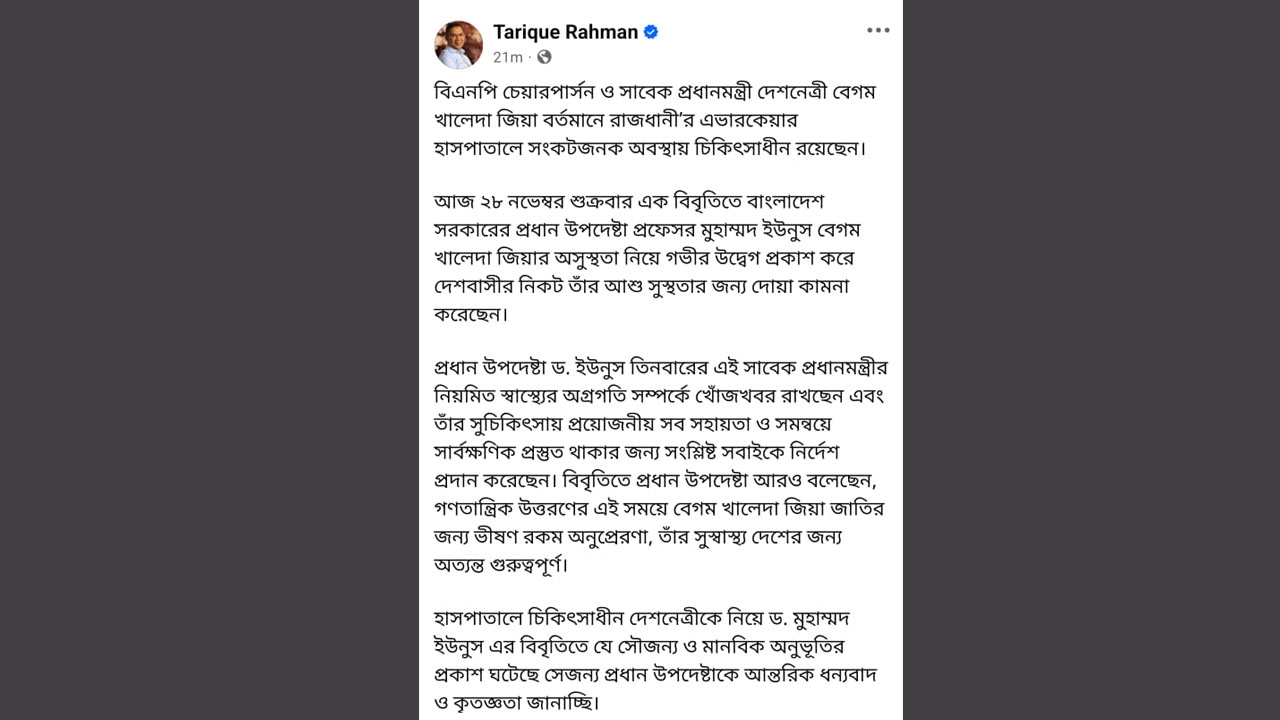
Task: Open the post via 21m timestamp
Action: point(508,58)
